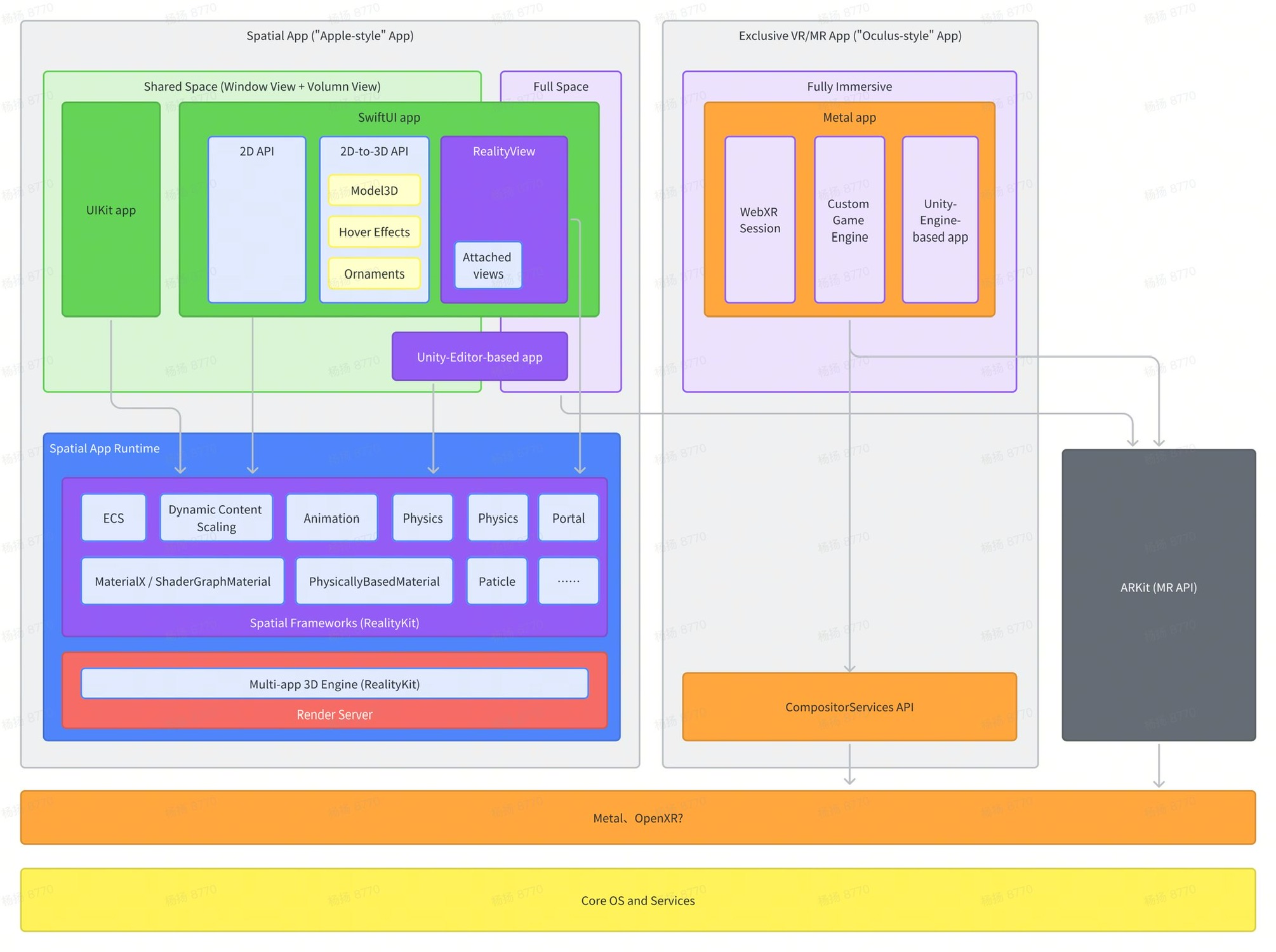Select the Core OS and Services bar

(x=637, y=900)
